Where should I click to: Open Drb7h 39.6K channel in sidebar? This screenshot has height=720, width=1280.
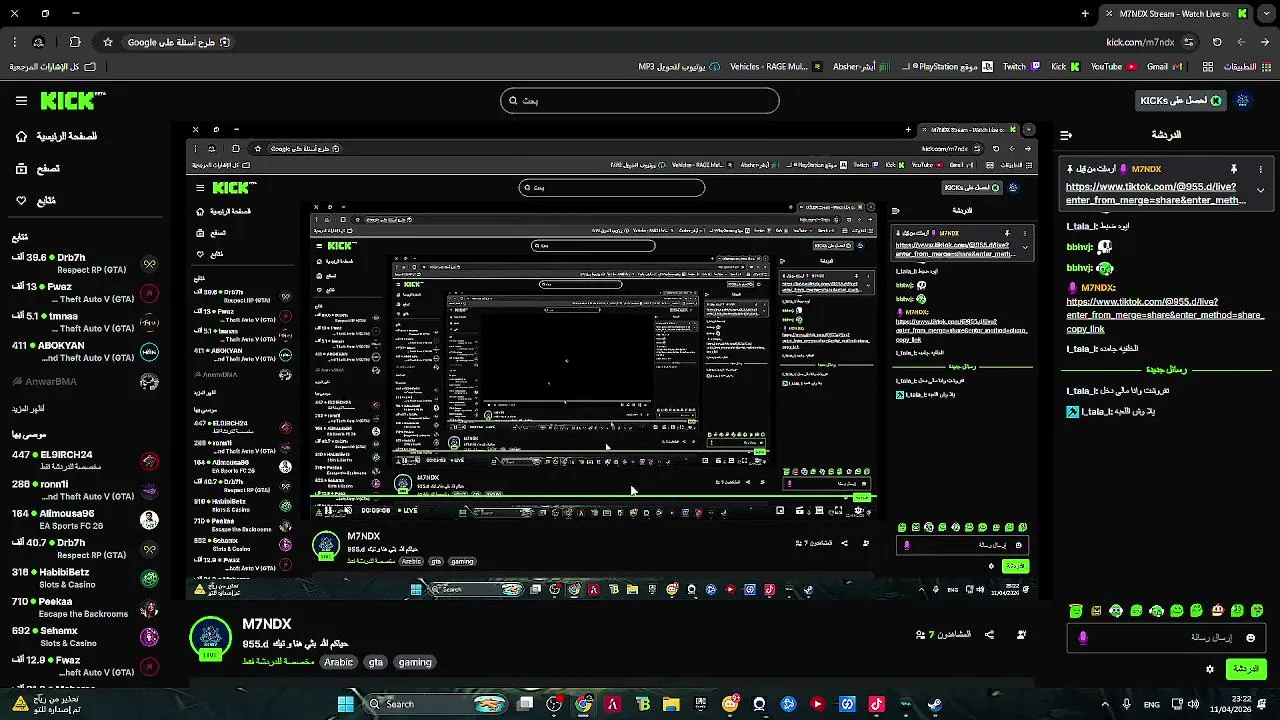point(85,264)
